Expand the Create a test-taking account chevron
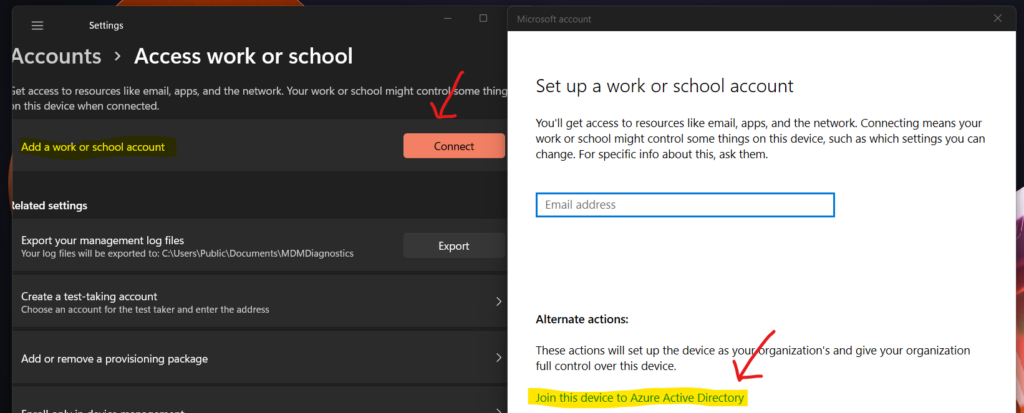The height and width of the screenshot is (413, 1024). tap(498, 301)
